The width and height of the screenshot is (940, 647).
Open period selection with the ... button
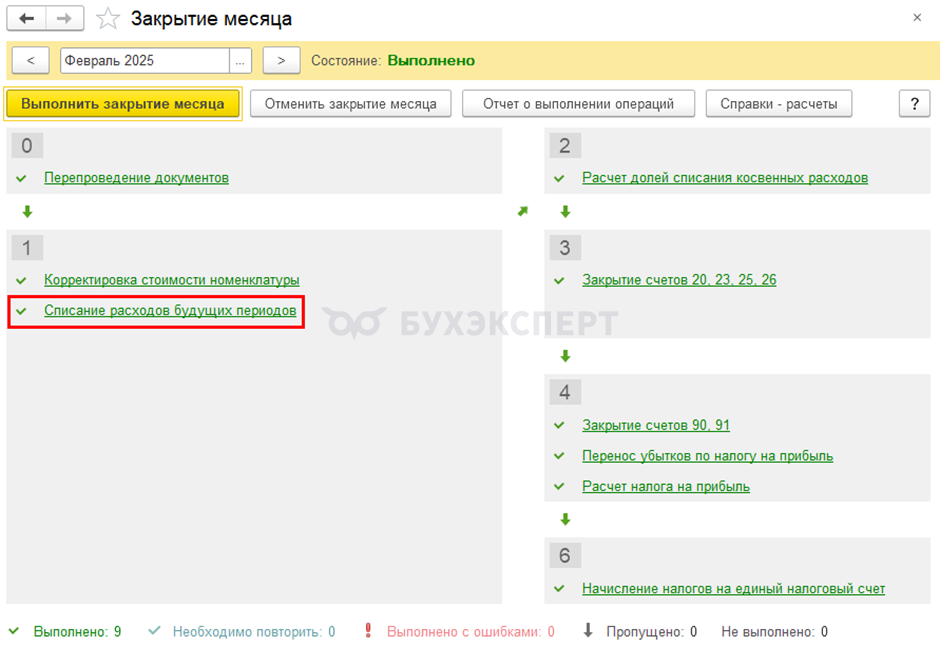pos(240,61)
